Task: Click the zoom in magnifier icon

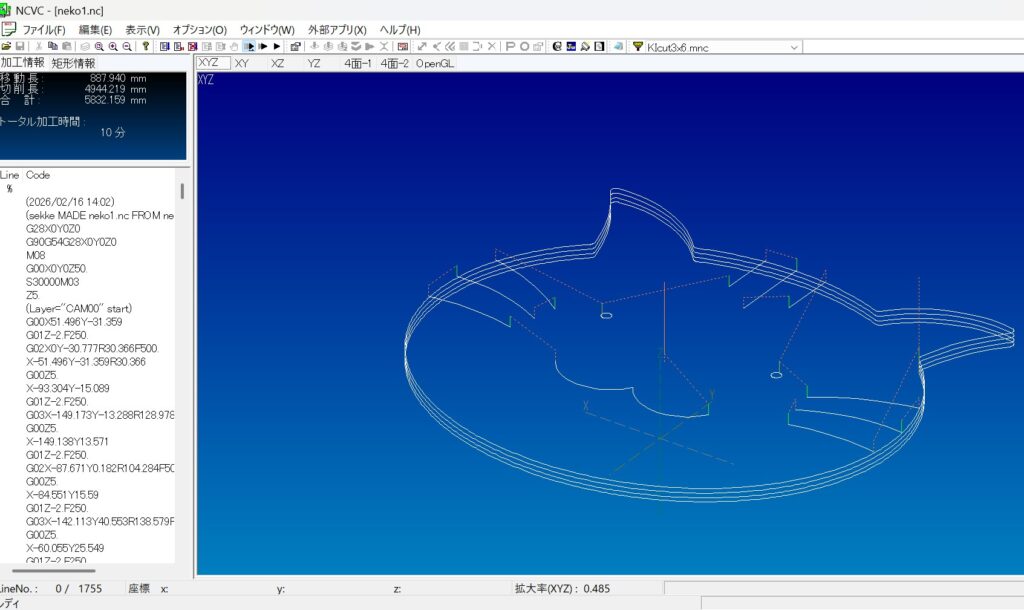Action: [113, 46]
